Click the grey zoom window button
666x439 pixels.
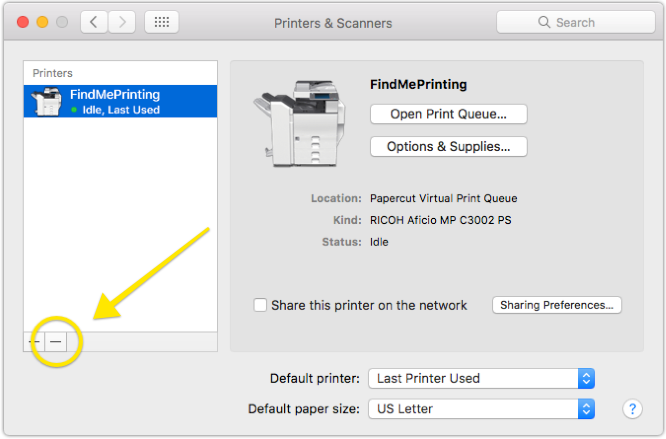tap(62, 22)
